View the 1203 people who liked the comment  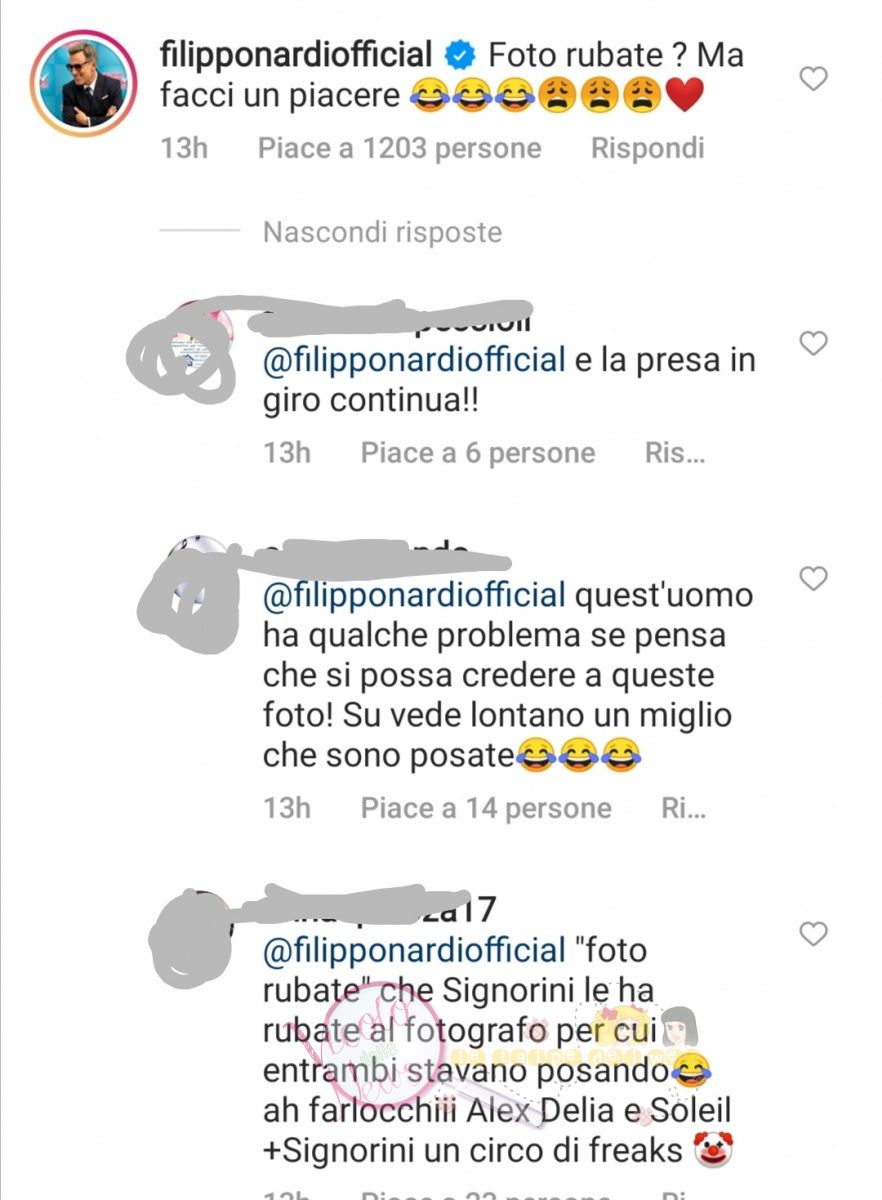pos(399,149)
